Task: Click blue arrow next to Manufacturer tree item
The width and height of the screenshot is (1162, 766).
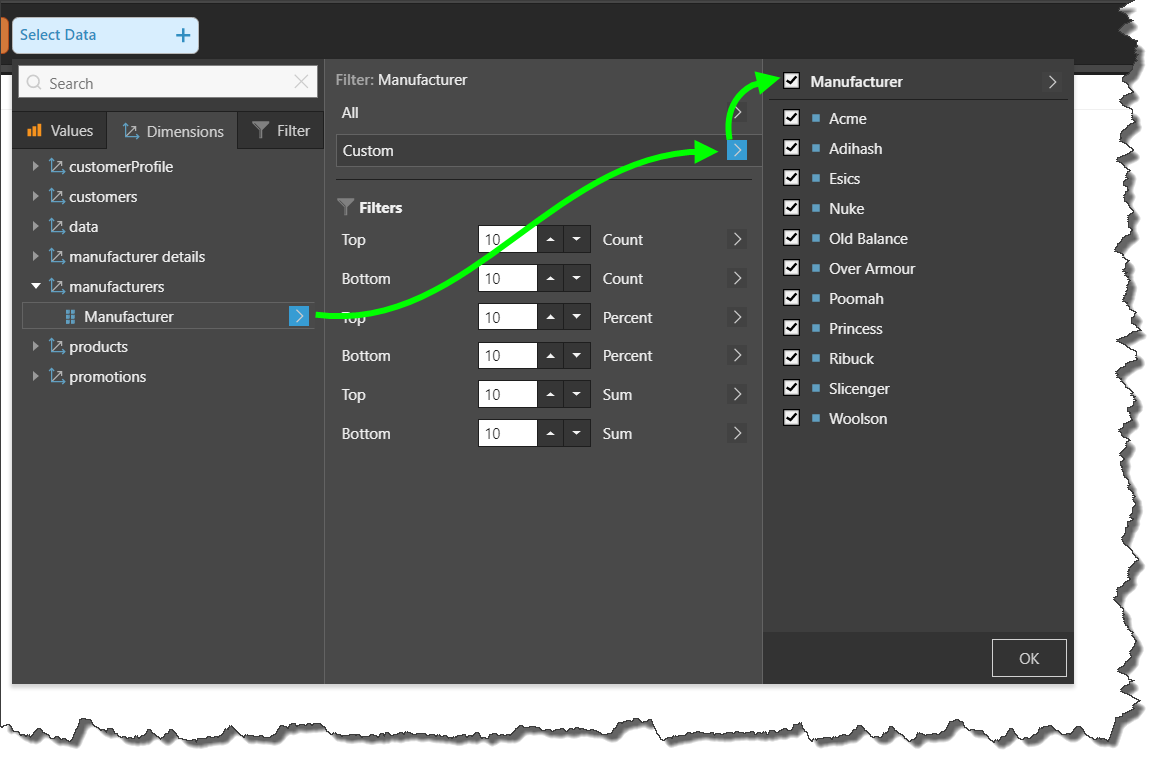Action: point(299,316)
